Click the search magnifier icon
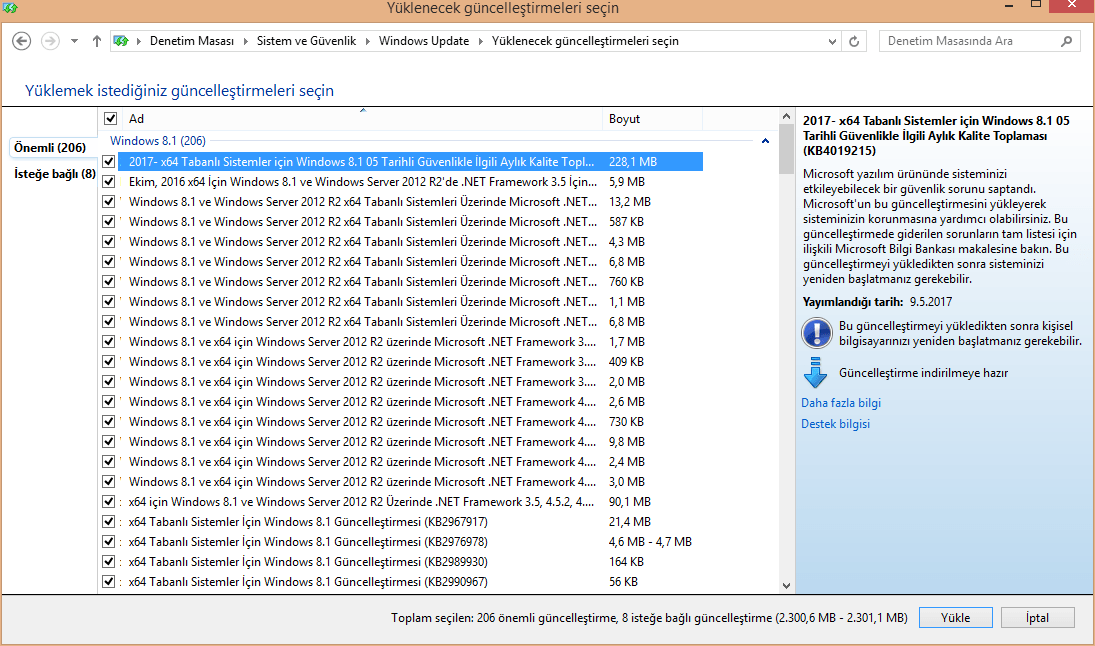 tap(1066, 41)
